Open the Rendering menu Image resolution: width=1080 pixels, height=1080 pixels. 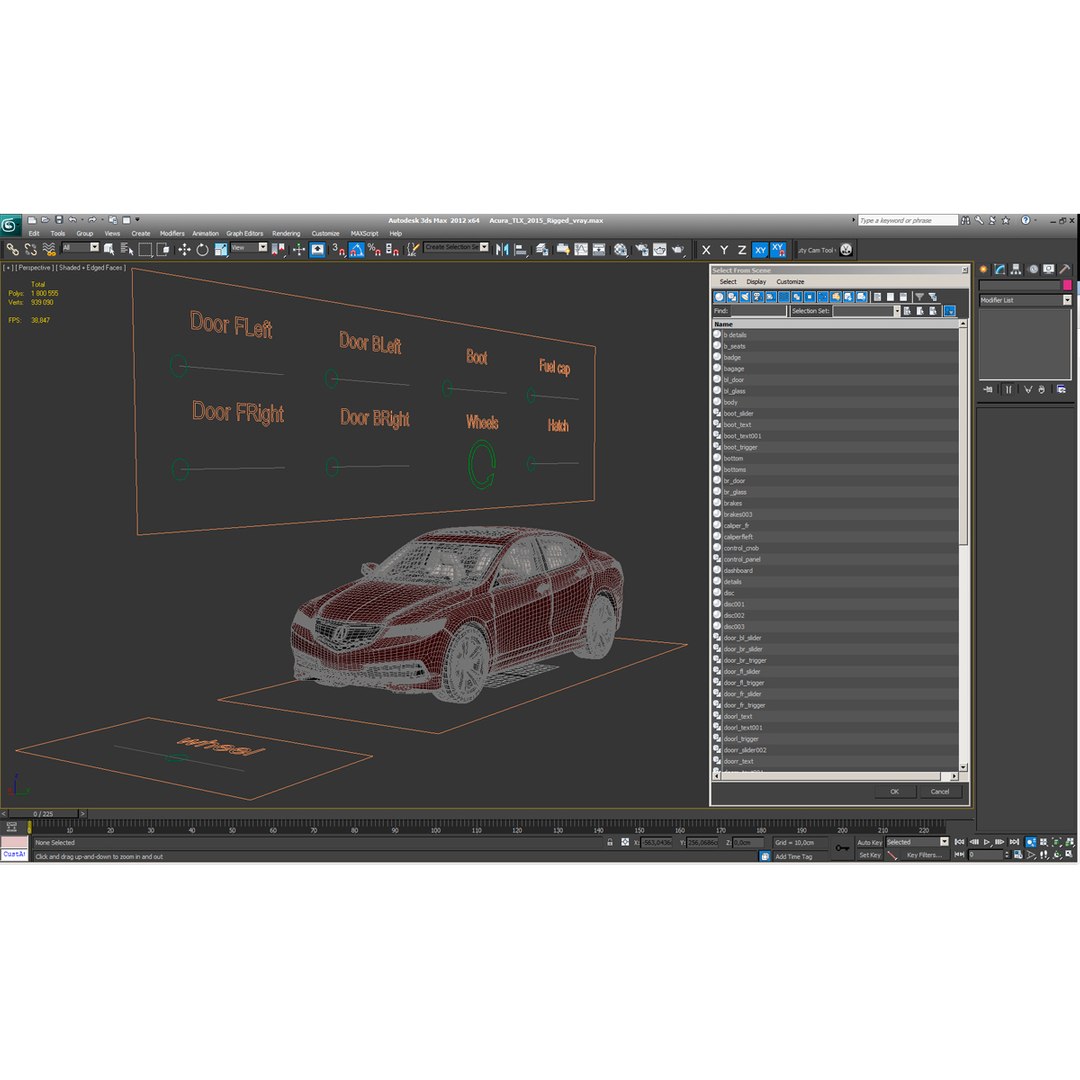[x=286, y=233]
